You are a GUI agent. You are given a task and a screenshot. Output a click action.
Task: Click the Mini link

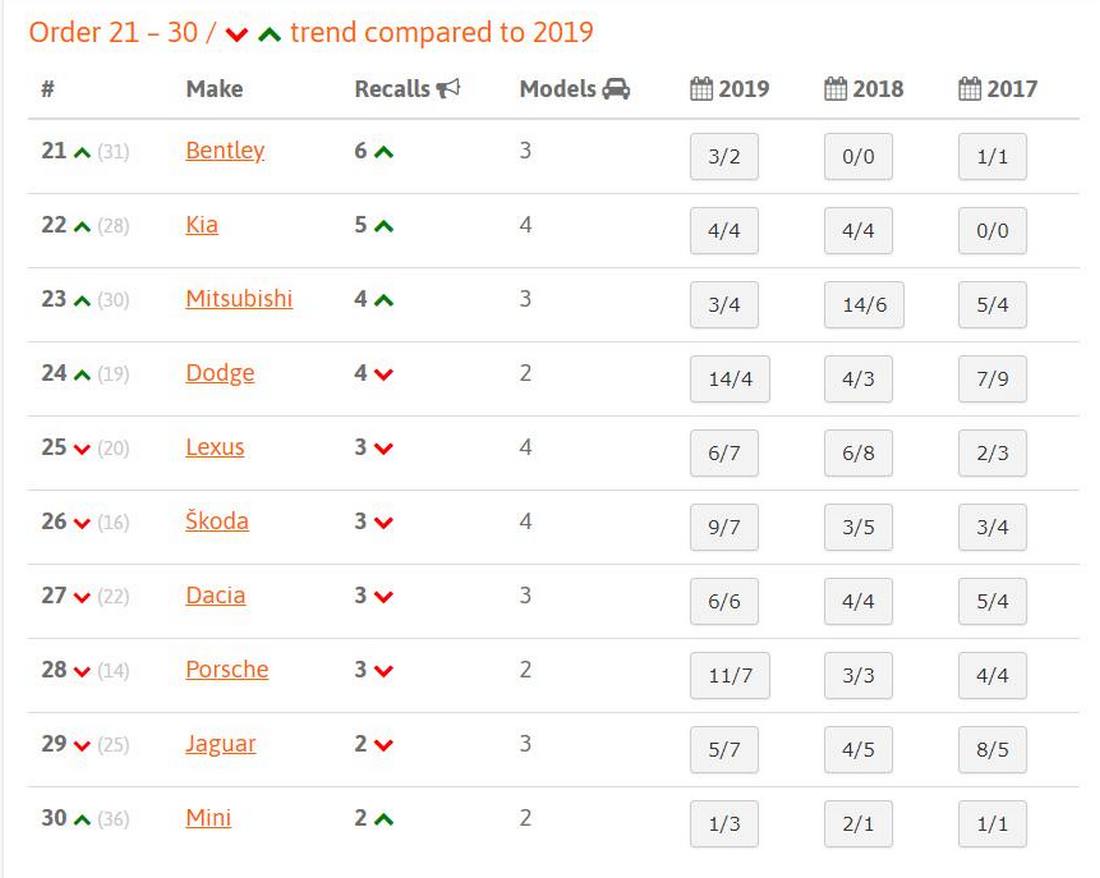point(208,818)
